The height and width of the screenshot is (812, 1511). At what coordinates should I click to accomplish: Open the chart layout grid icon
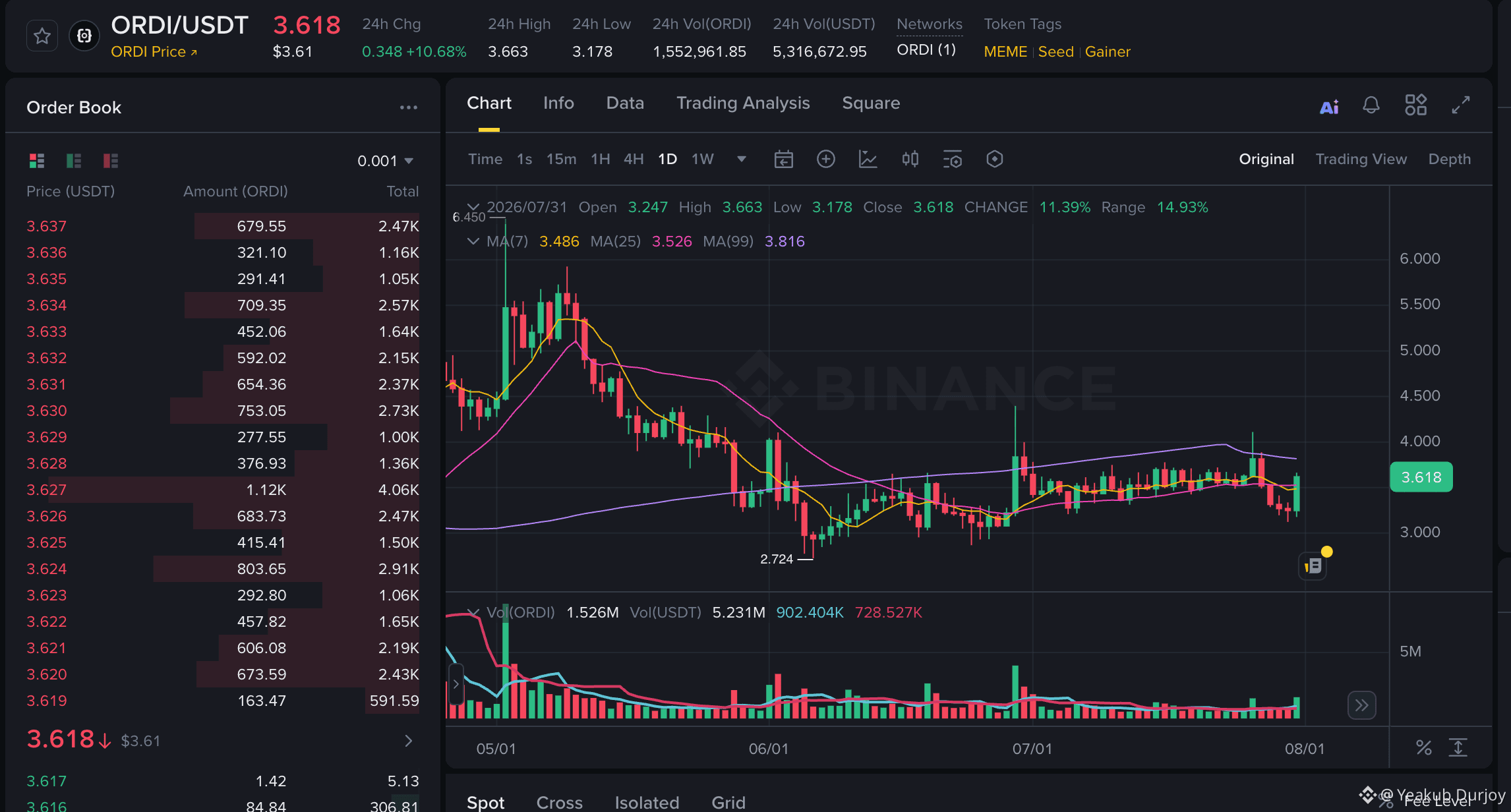(1415, 105)
